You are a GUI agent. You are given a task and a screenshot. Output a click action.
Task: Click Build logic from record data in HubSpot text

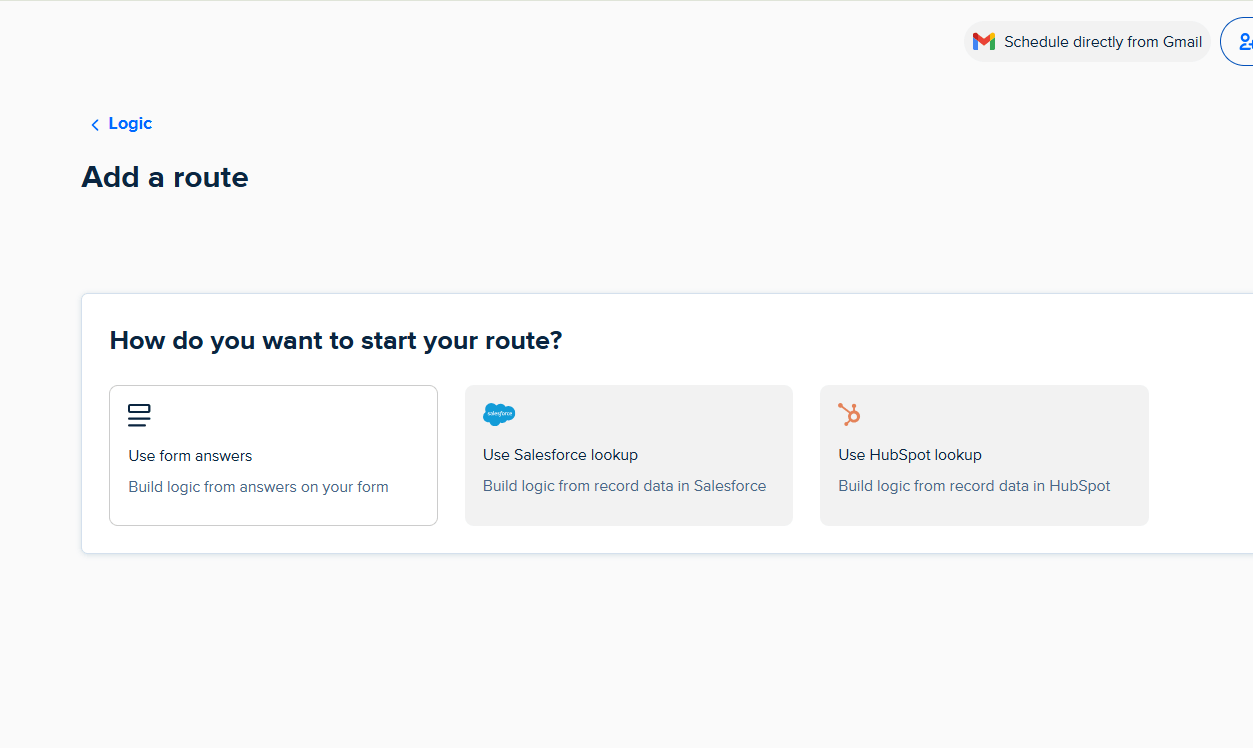point(974,486)
